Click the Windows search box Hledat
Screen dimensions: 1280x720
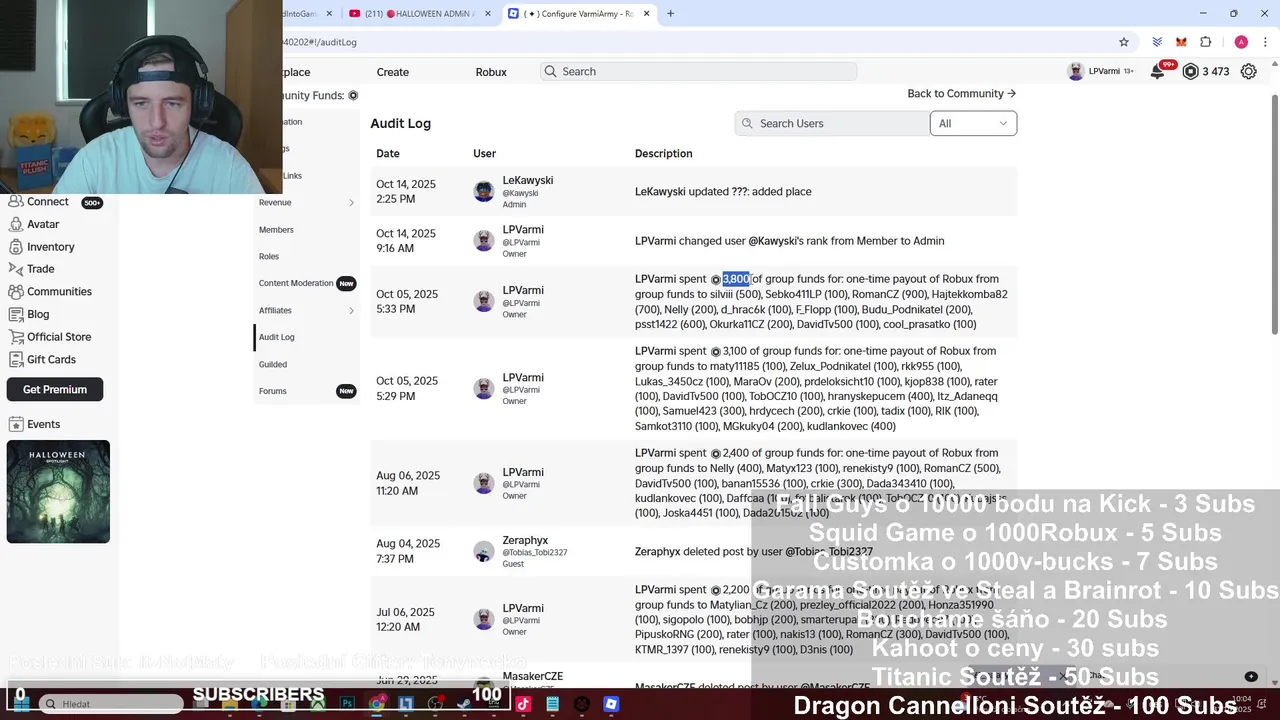click(x=109, y=704)
